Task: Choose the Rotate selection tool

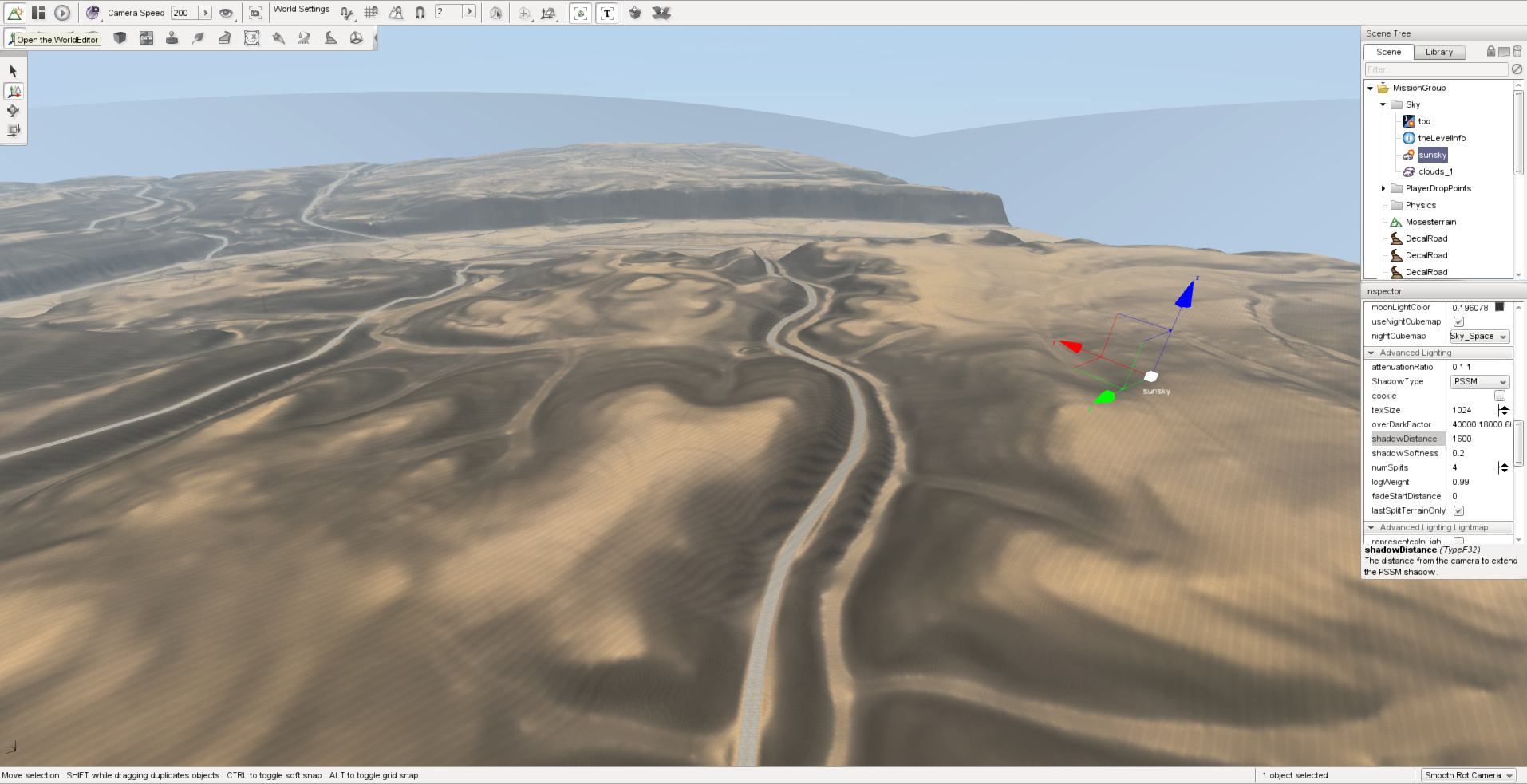Action: (14, 111)
